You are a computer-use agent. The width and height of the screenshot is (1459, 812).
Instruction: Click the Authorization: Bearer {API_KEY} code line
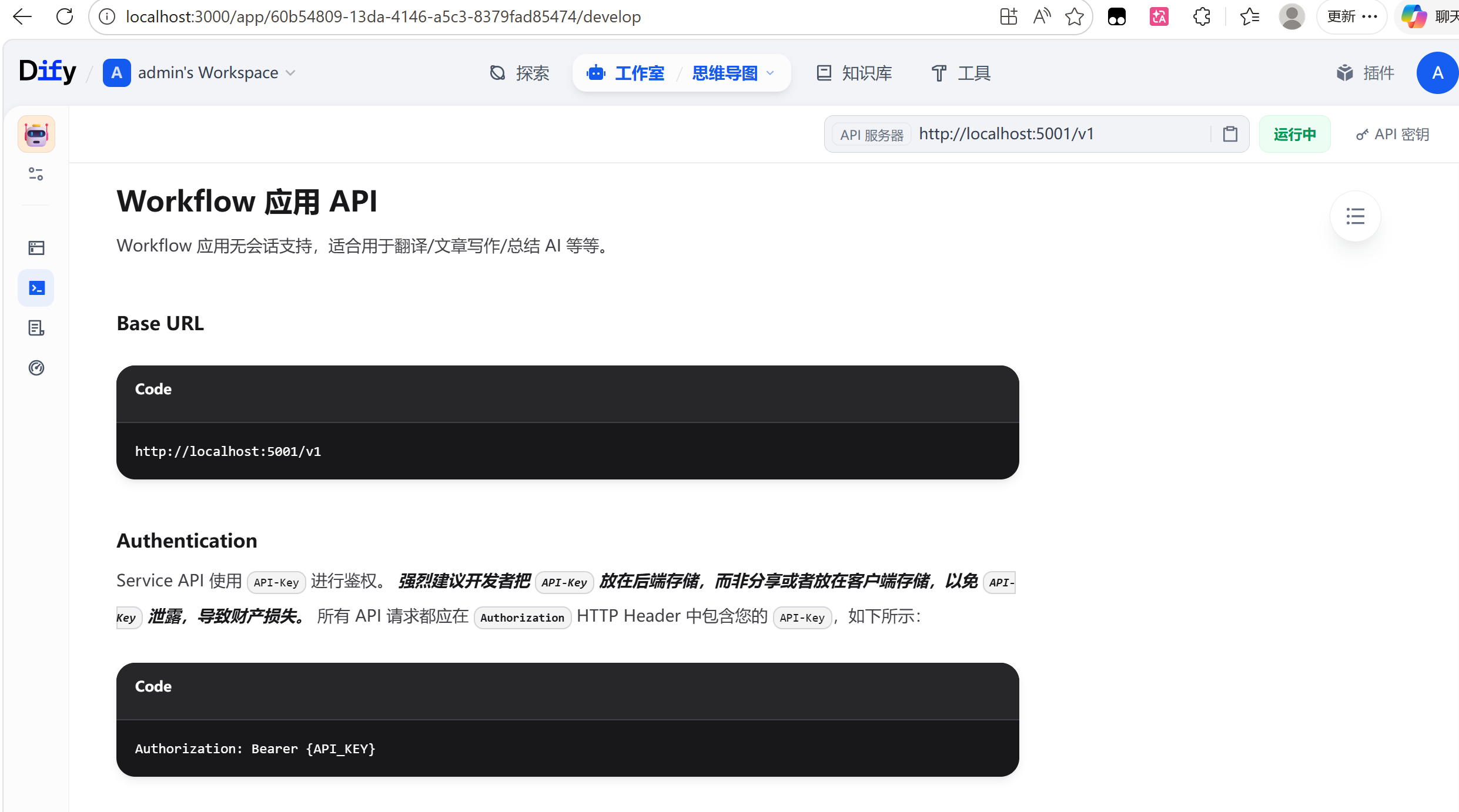pyautogui.click(x=255, y=749)
